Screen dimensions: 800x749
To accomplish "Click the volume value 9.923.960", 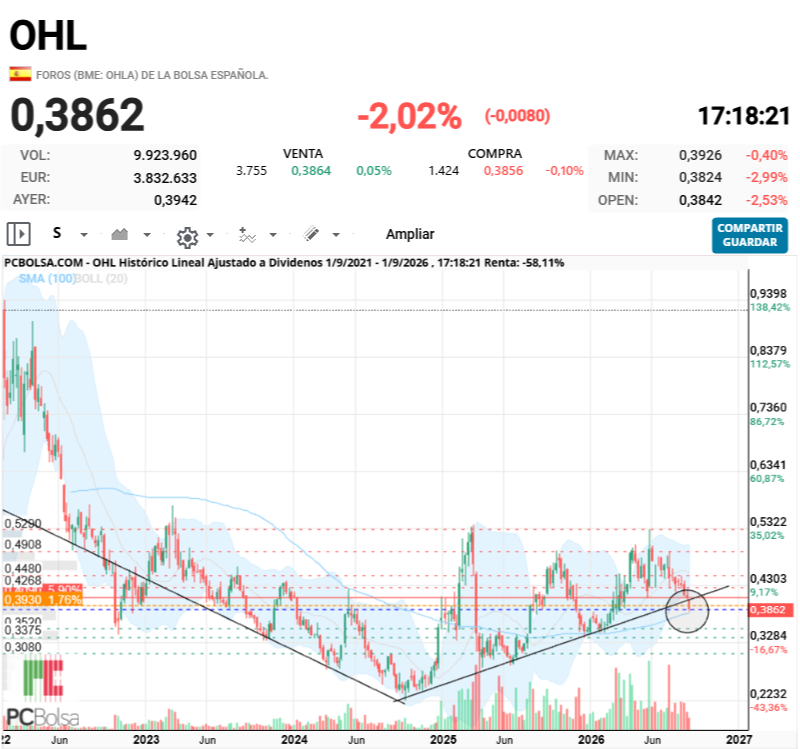I will coord(165,155).
